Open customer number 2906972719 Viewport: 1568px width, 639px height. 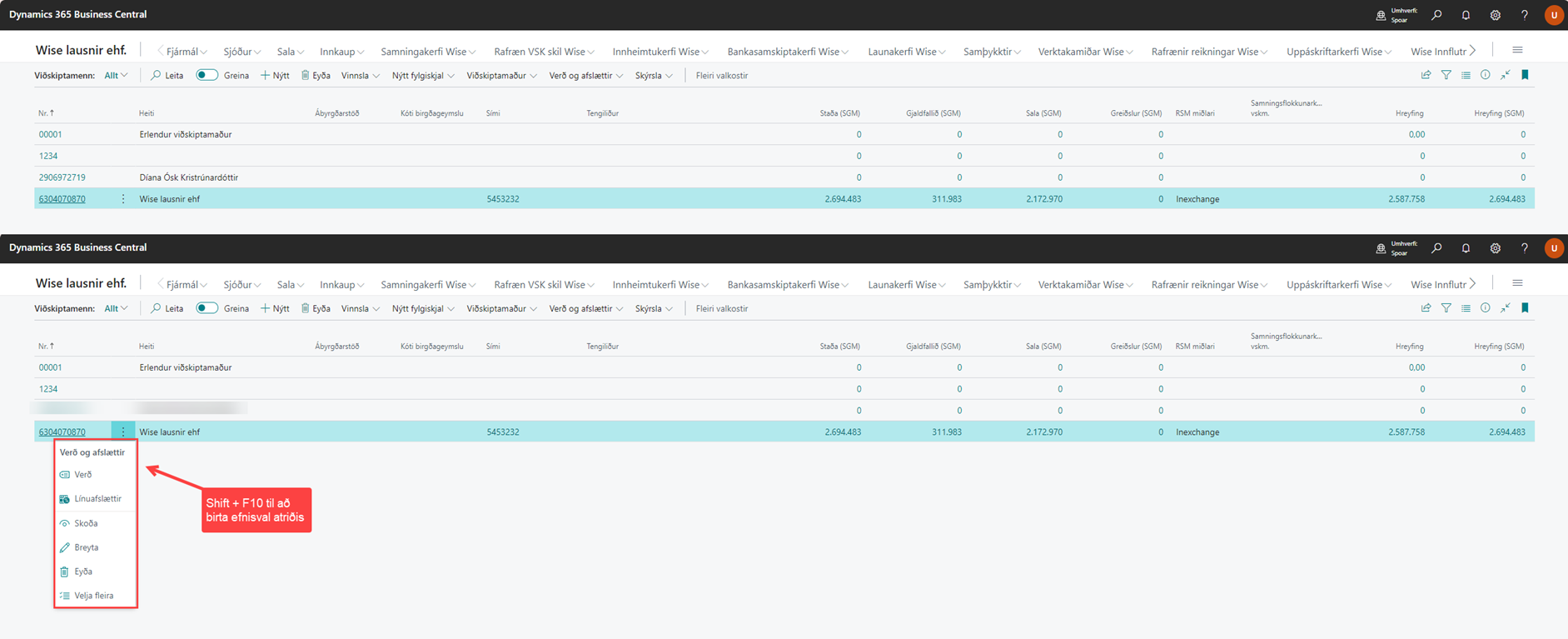coord(62,177)
